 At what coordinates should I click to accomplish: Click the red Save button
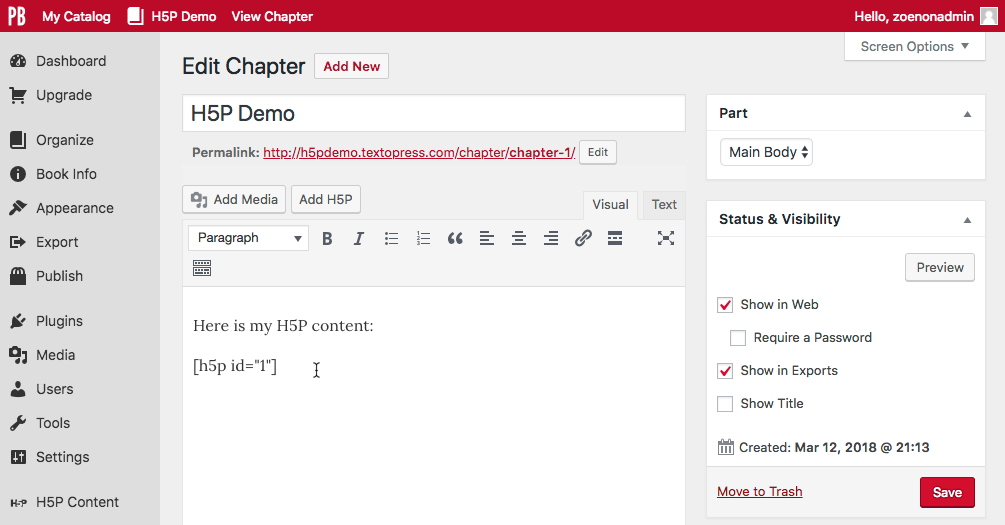point(947,492)
